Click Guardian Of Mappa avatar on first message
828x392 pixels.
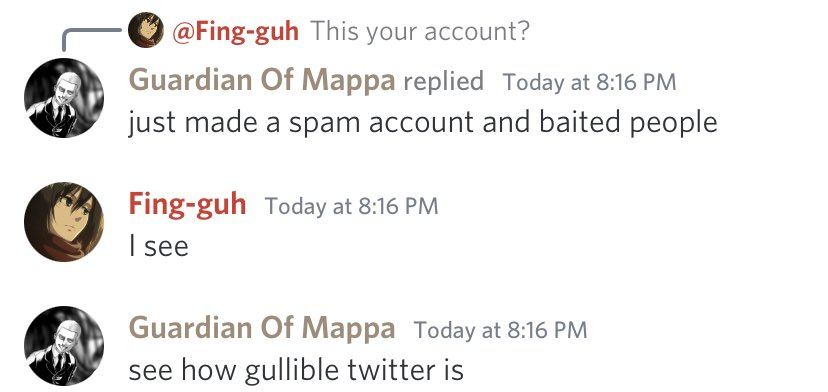pos(64,98)
